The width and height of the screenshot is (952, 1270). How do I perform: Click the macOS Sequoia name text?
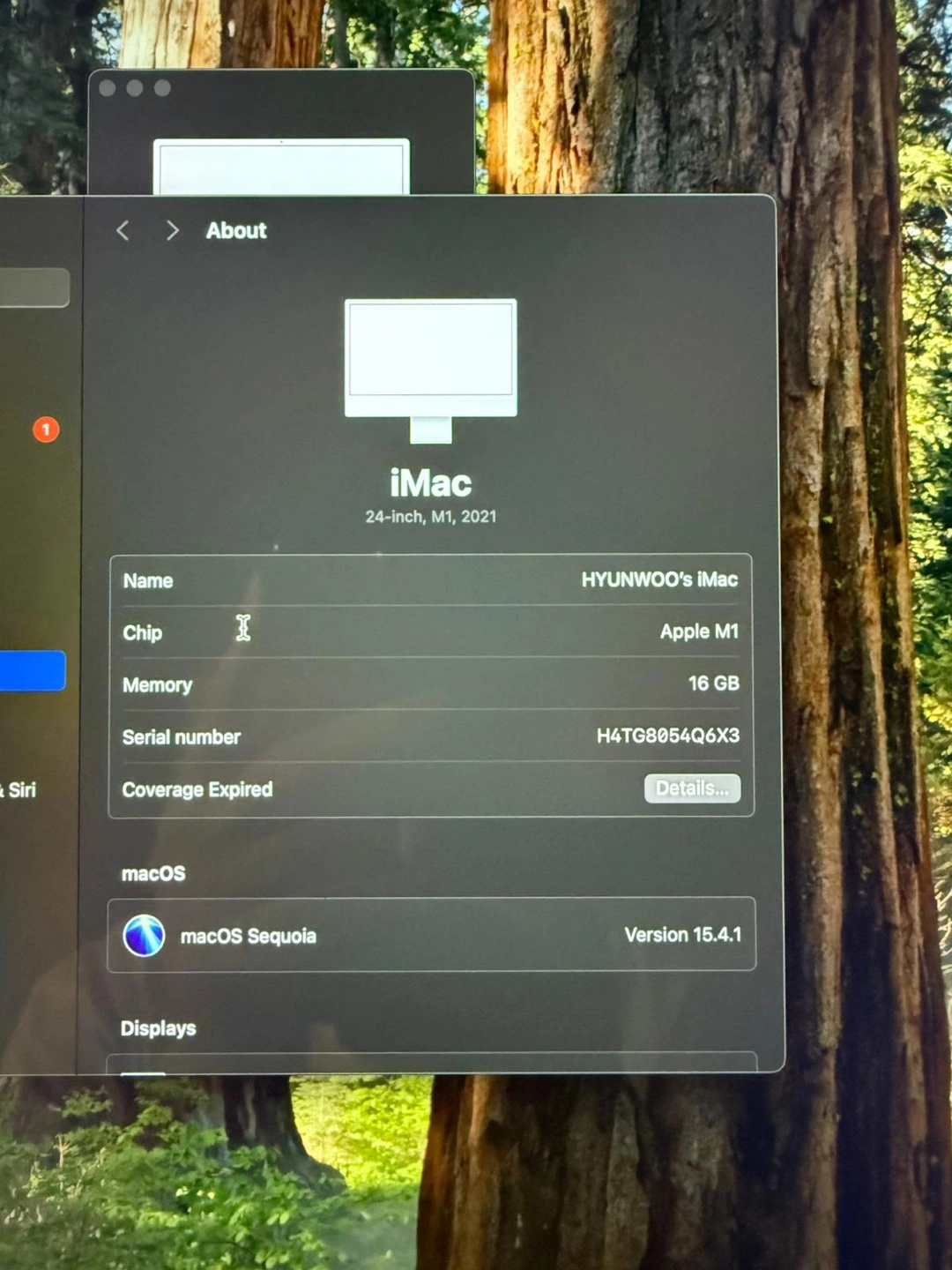point(249,937)
